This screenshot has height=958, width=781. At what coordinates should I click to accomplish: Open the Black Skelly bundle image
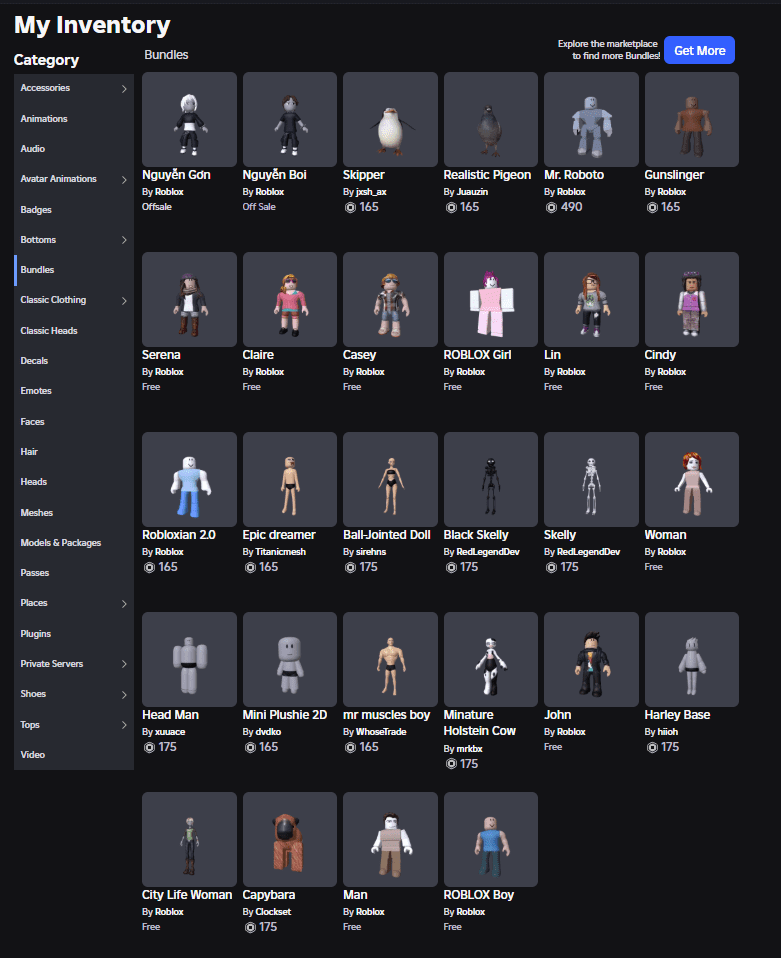tap(490, 479)
